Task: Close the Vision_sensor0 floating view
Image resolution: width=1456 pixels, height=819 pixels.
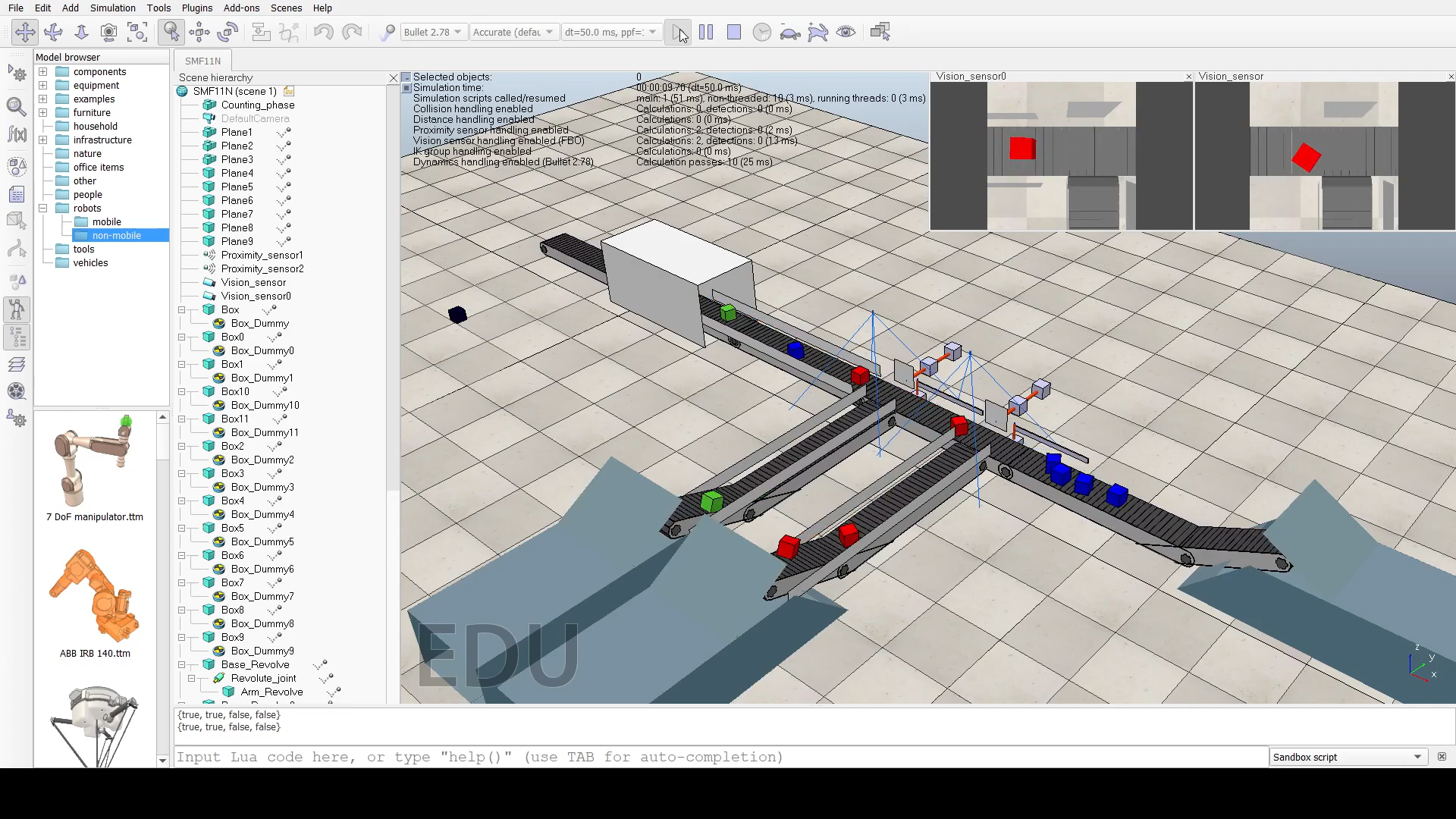Action: tap(1188, 77)
